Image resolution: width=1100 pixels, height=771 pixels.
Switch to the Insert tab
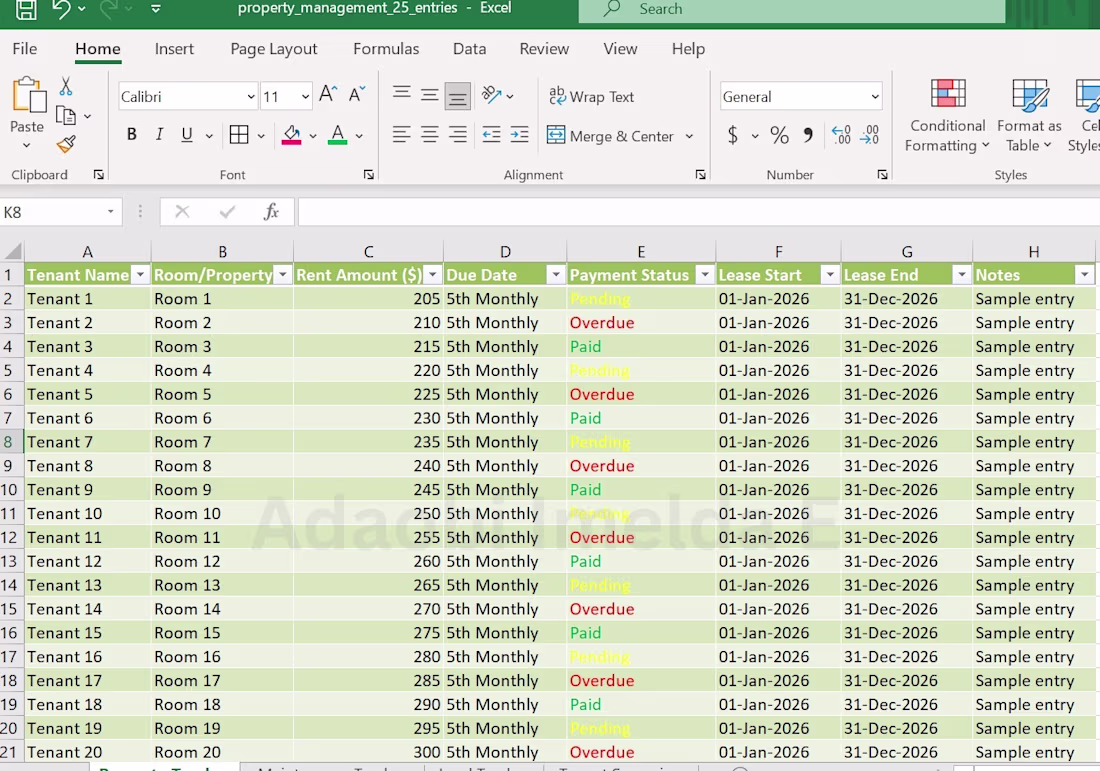click(174, 48)
